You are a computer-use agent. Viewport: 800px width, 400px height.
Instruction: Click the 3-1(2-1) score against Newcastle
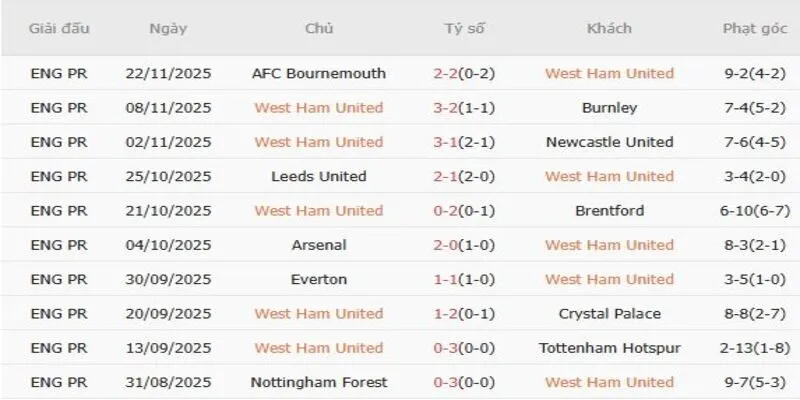click(x=464, y=142)
